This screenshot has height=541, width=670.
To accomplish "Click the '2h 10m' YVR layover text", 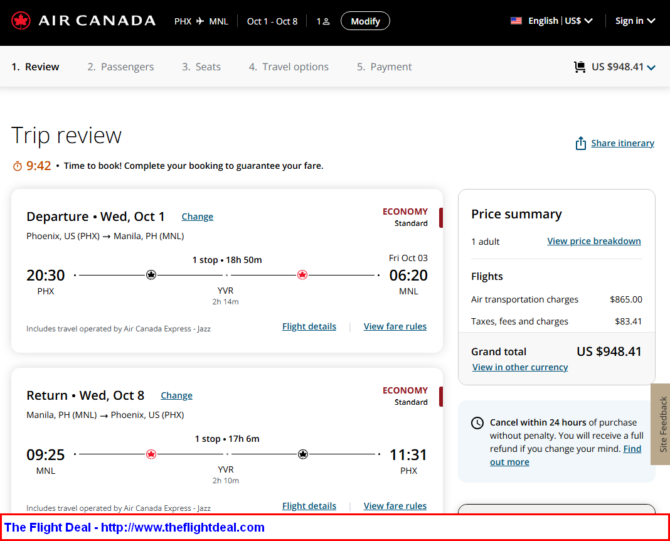I will click(226, 481).
